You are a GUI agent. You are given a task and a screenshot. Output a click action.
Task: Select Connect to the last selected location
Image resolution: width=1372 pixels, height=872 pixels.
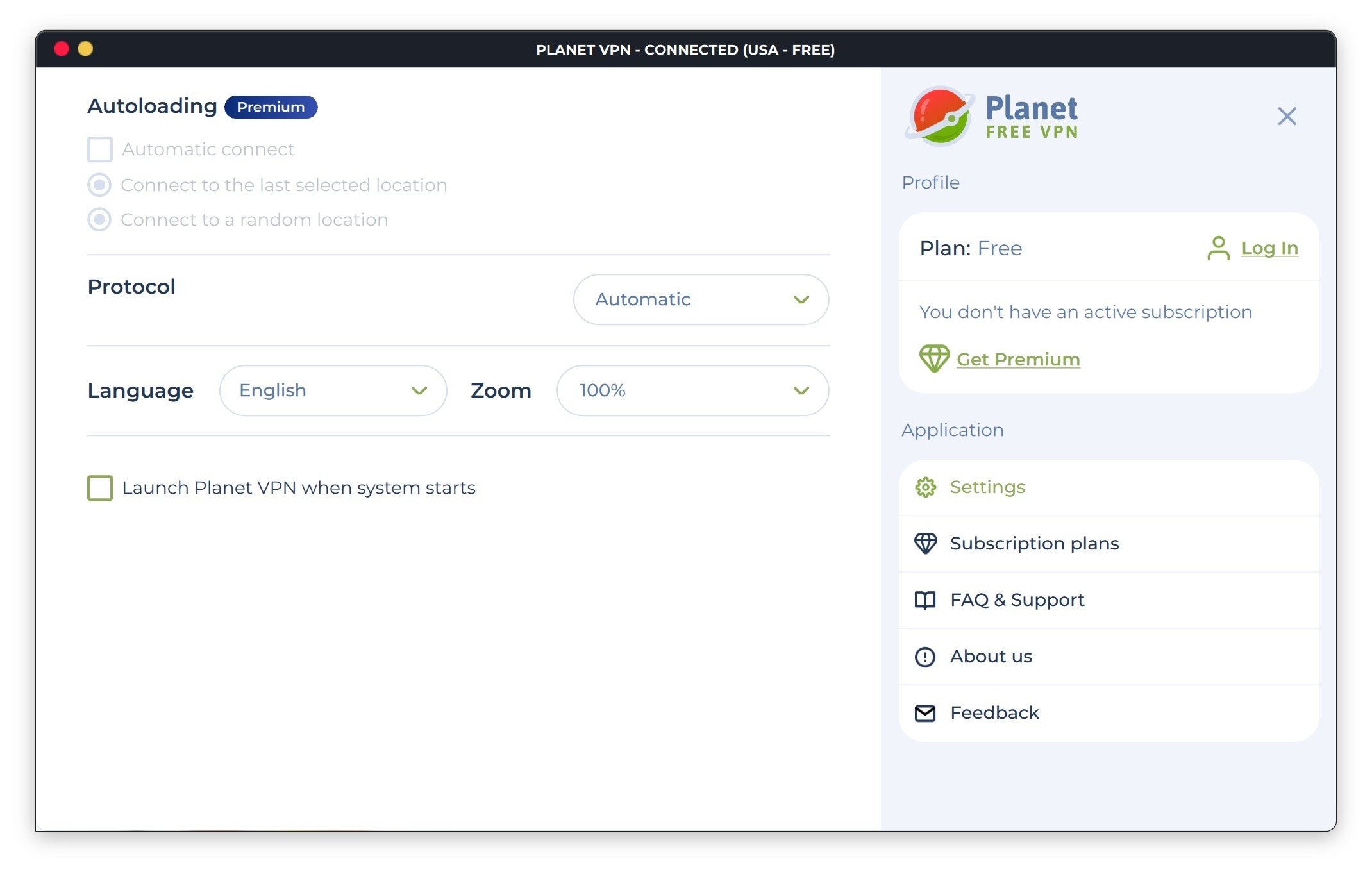[x=99, y=185]
